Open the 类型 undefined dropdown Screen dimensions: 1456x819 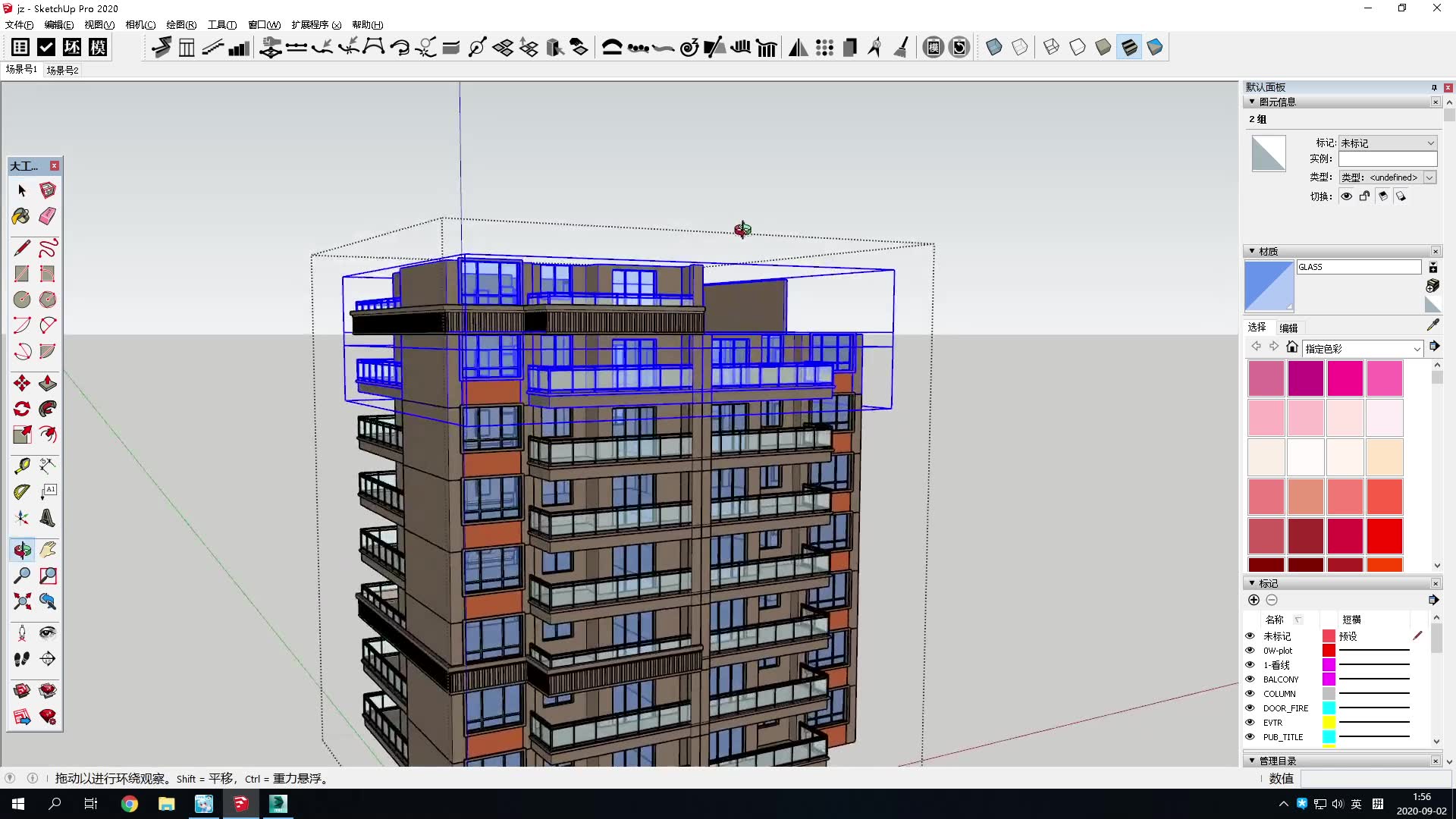point(1431,177)
